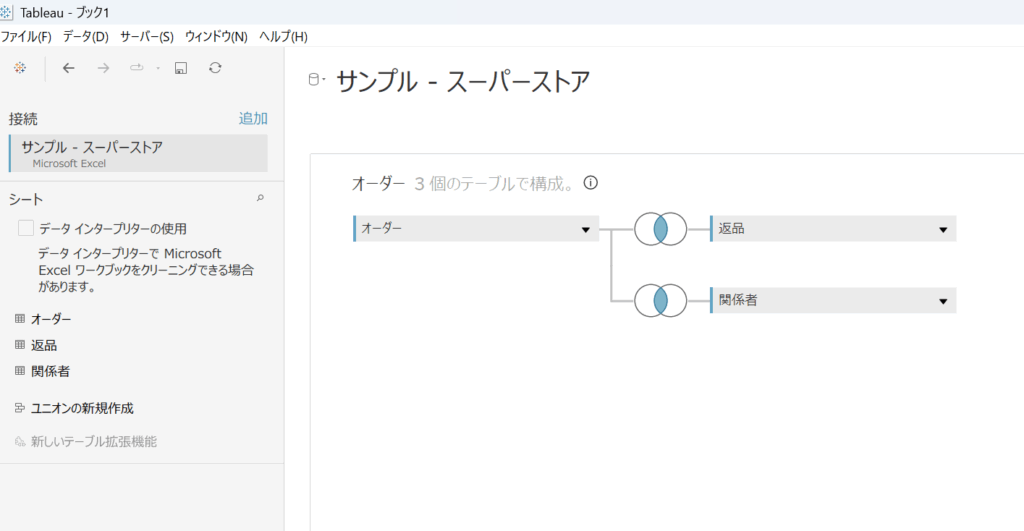
Task: Click the Tableau start page logo icon
Action: [x=20, y=68]
